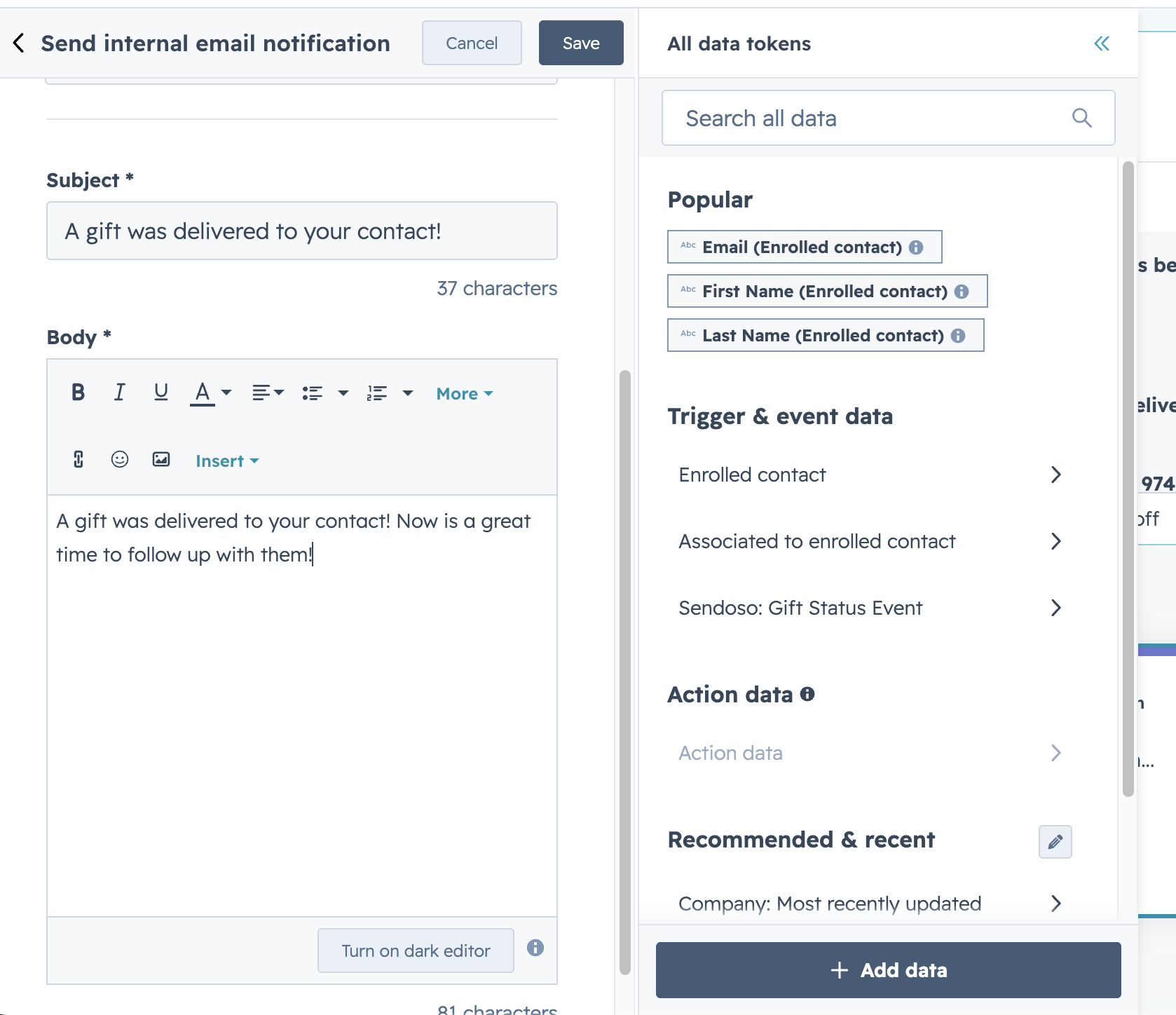Turn on dark editor
The image size is (1176, 1015).
pos(416,951)
